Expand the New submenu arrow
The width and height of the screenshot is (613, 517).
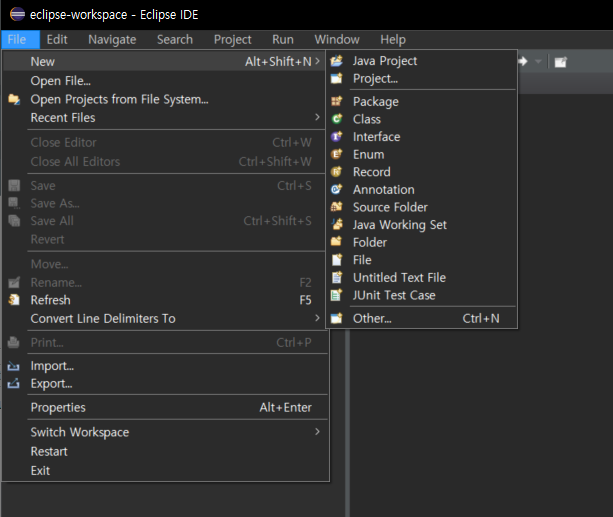pyautogui.click(x=317, y=61)
